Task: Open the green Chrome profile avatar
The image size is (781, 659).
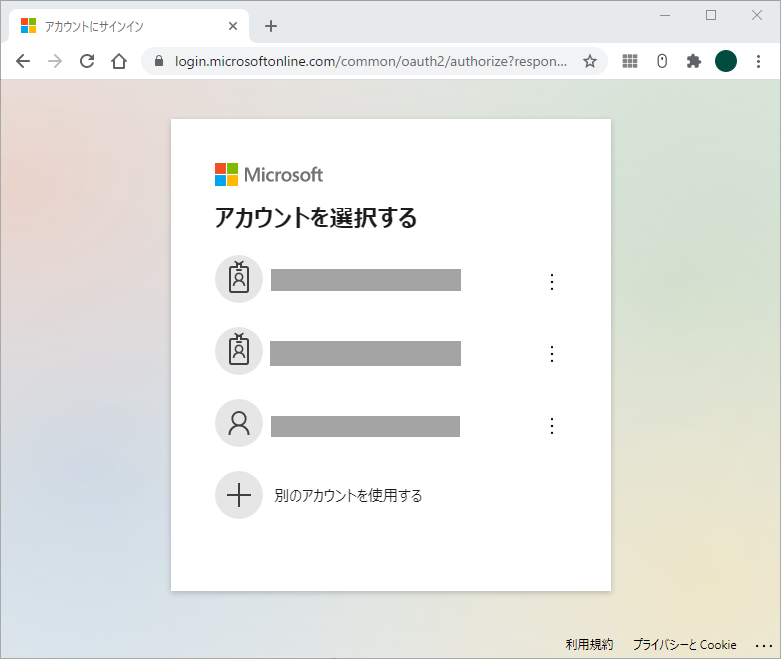Action: (726, 61)
